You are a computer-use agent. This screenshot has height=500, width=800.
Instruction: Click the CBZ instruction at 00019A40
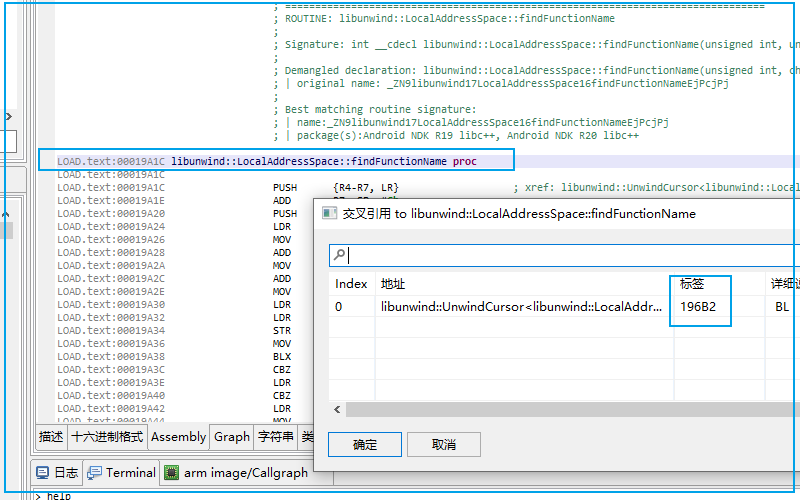click(282, 395)
